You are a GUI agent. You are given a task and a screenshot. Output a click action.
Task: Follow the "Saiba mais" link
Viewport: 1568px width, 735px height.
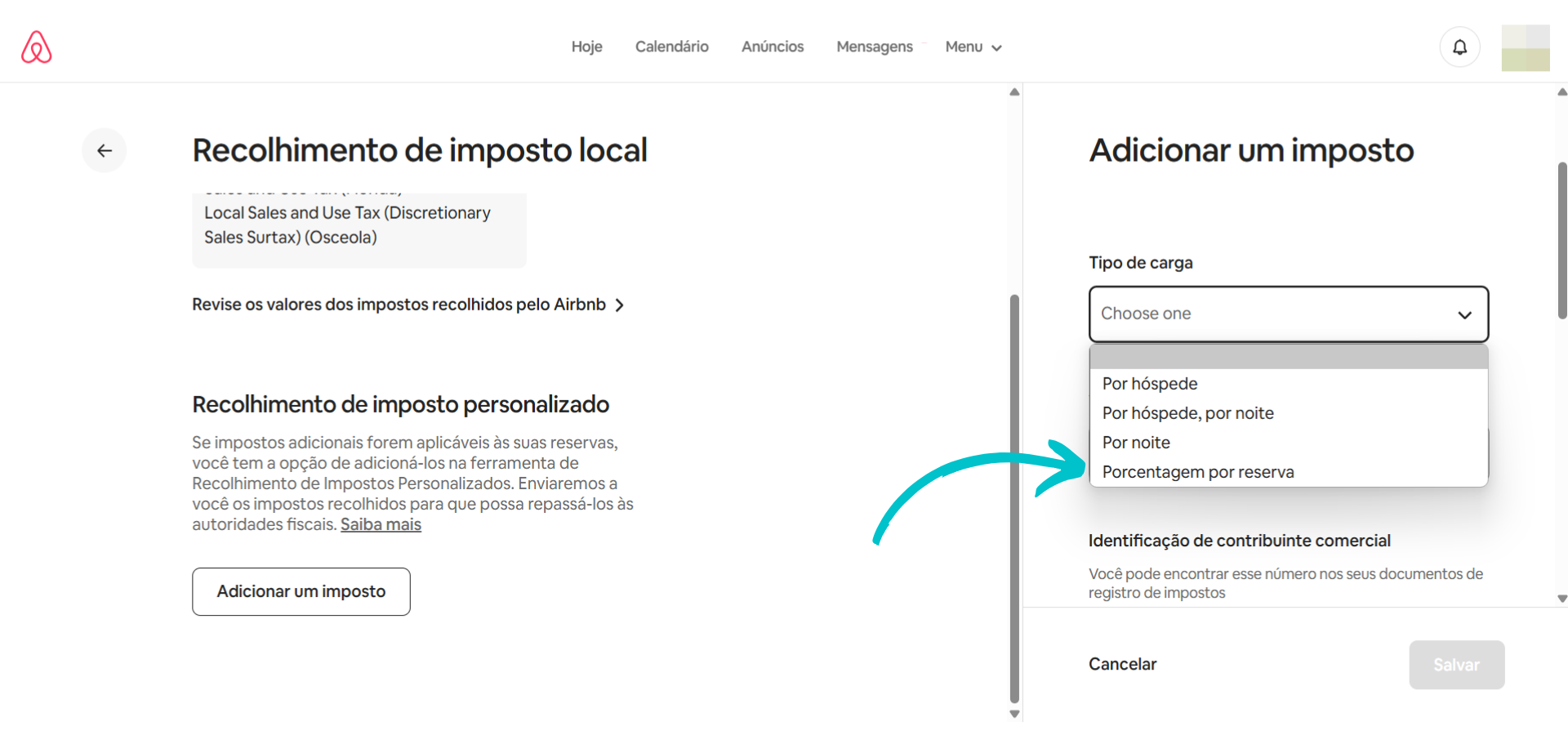tap(381, 525)
